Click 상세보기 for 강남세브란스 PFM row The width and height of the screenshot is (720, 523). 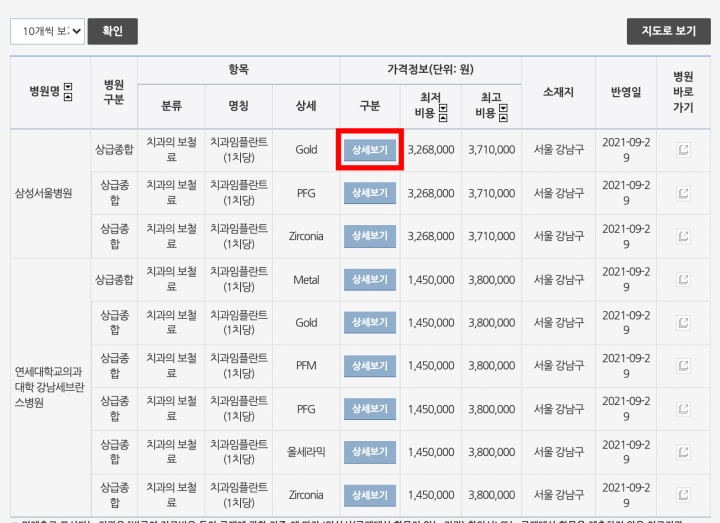point(370,366)
